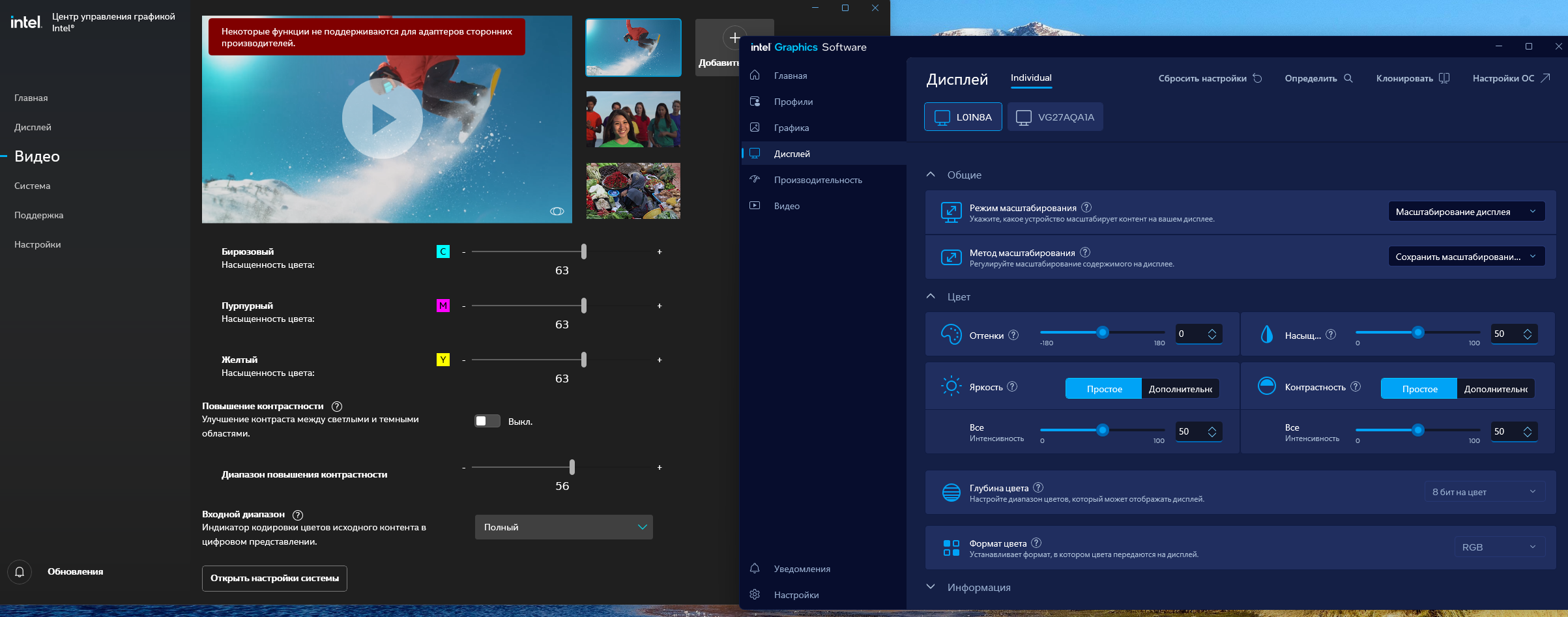Open help for Формат цвета
This screenshot has height=617, width=1568.
pos(1036,543)
